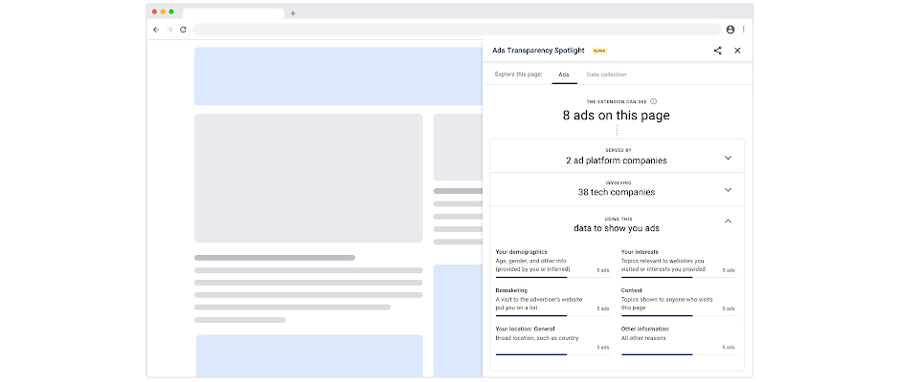
Task: Open the browser profile avatar icon
Action: coord(730,29)
